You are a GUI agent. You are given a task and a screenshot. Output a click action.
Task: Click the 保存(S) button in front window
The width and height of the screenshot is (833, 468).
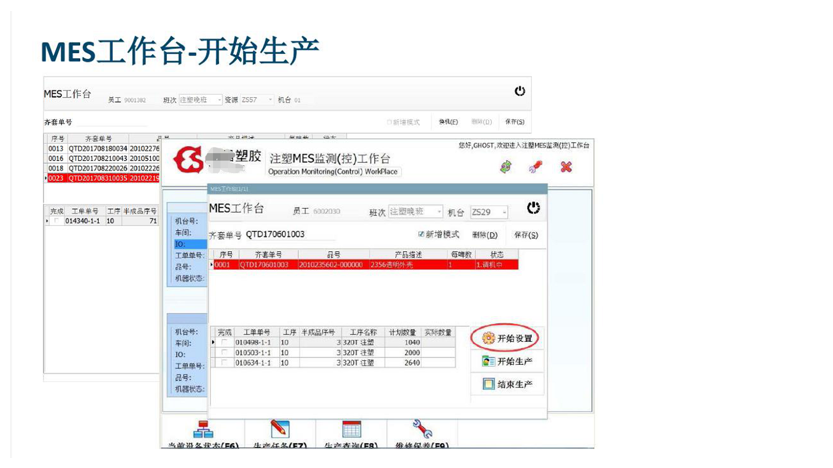[x=526, y=235]
